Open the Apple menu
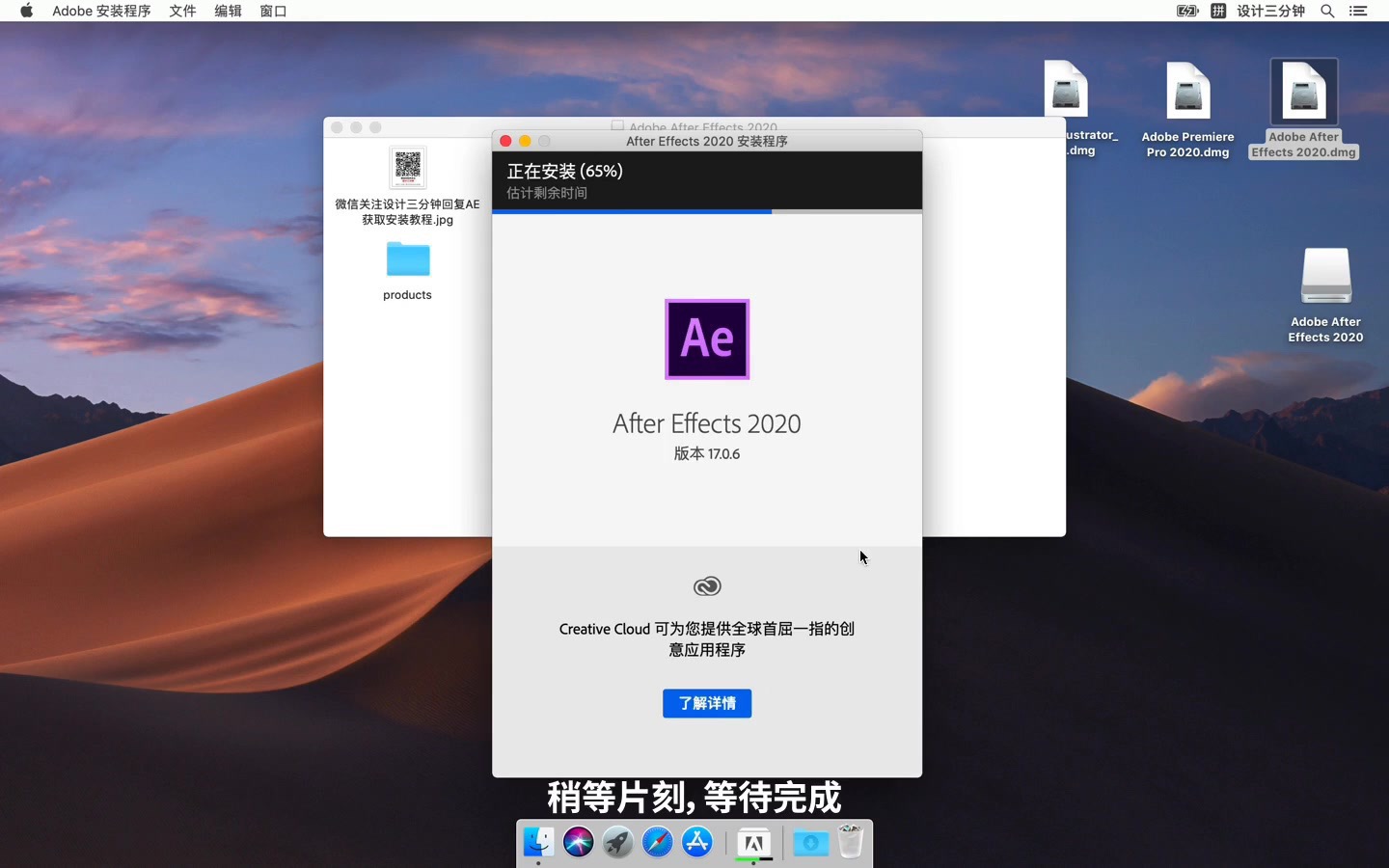Screen dimensions: 1389x868 point(26,11)
